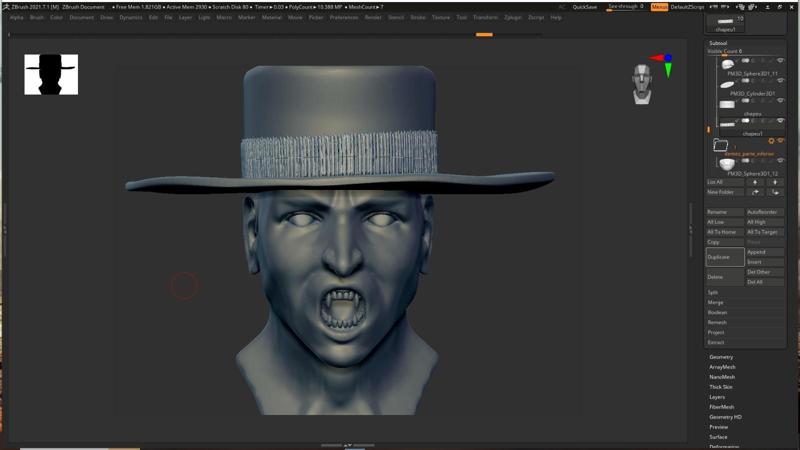
Task: Toggle the switch on chapeu1 row
Action: [745, 121]
